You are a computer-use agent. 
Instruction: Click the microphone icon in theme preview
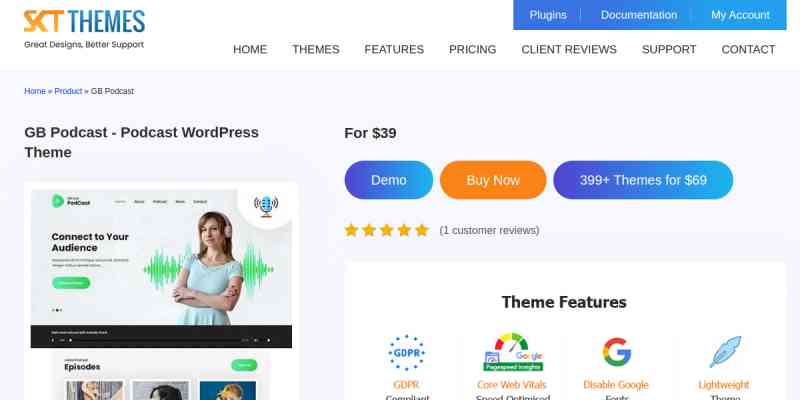pyautogui.click(x=266, y=206)
